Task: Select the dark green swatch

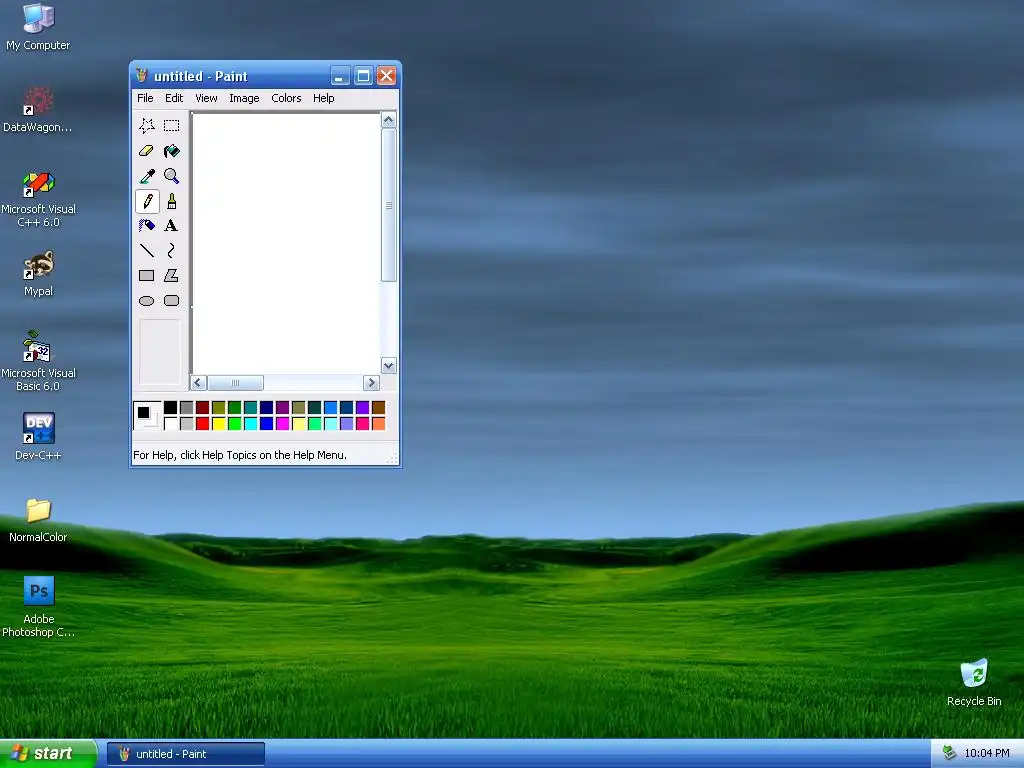Action: (x=234, y=408)
